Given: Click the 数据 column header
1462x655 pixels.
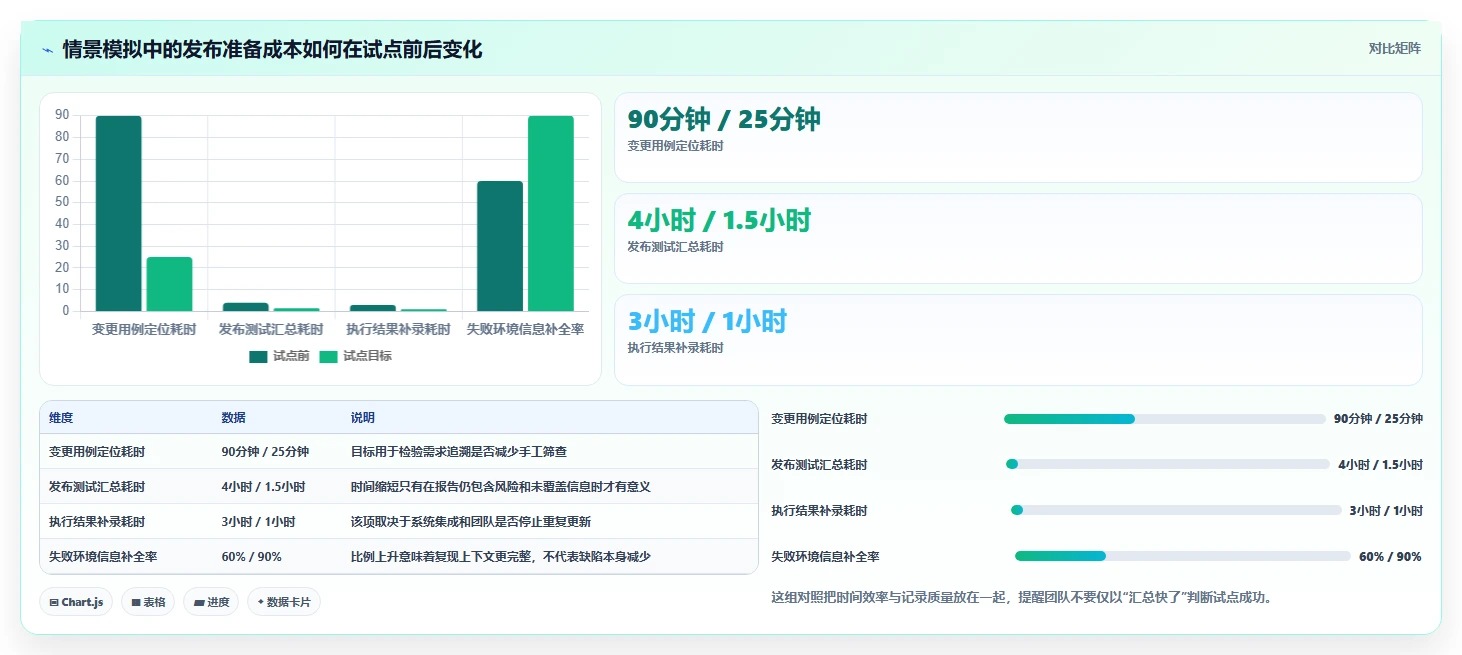Looking at the screenshot, I should coord(233,418).
